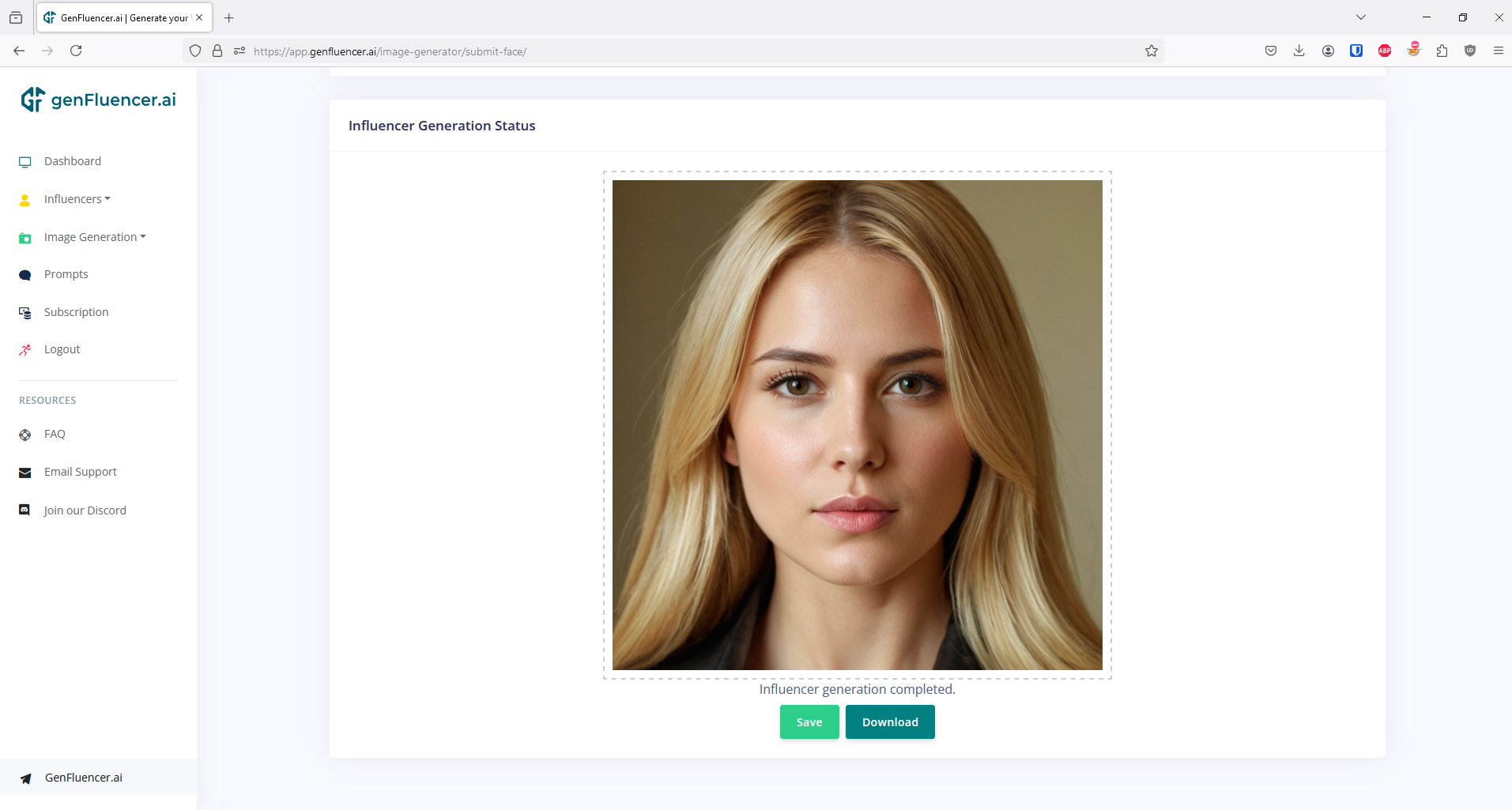Click the address bar URL field
This screenshot has height=810, width=1512.
pyautogui.click(x=672, y=51)
